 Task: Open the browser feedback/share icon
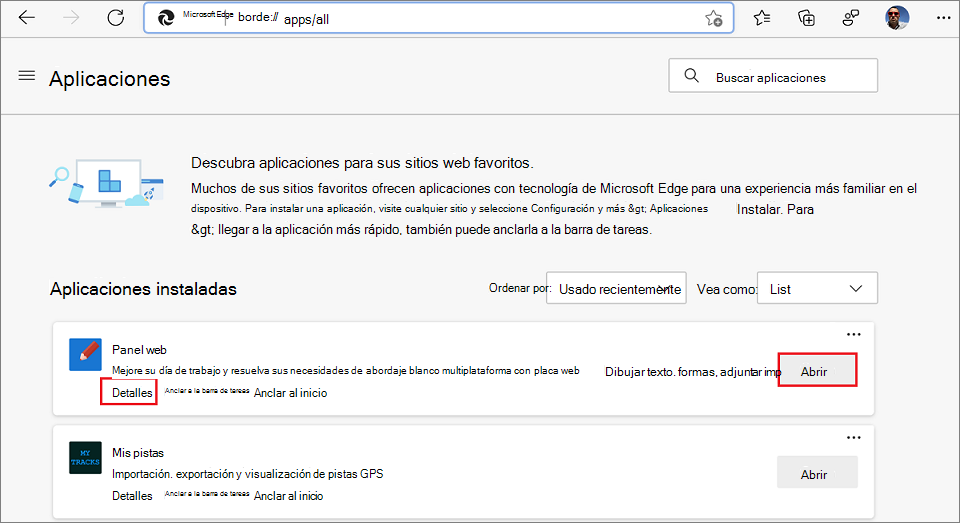pyautogui.click(x=850, y=18)
